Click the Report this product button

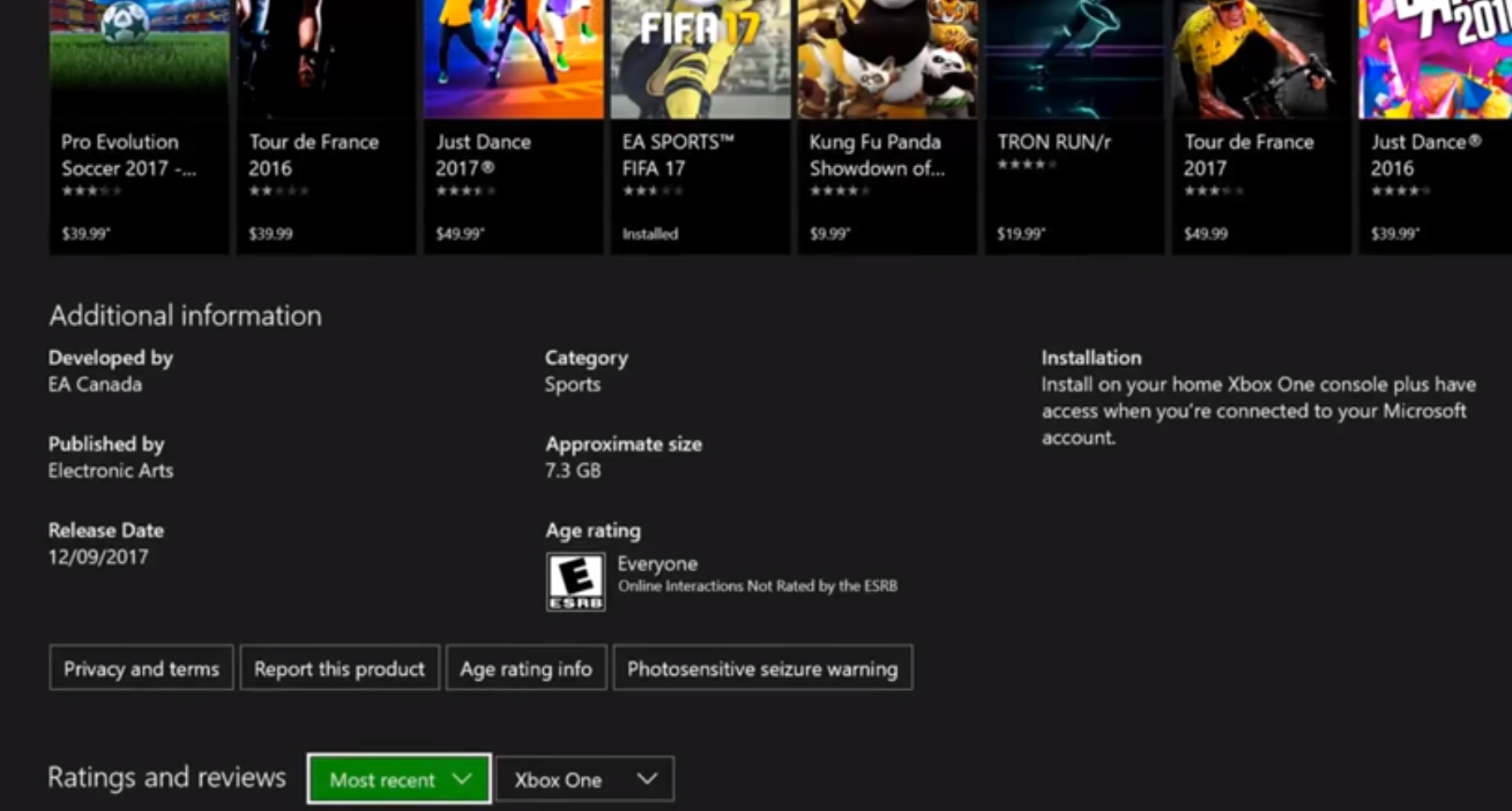pyautogui.click(x=340, y=668)
